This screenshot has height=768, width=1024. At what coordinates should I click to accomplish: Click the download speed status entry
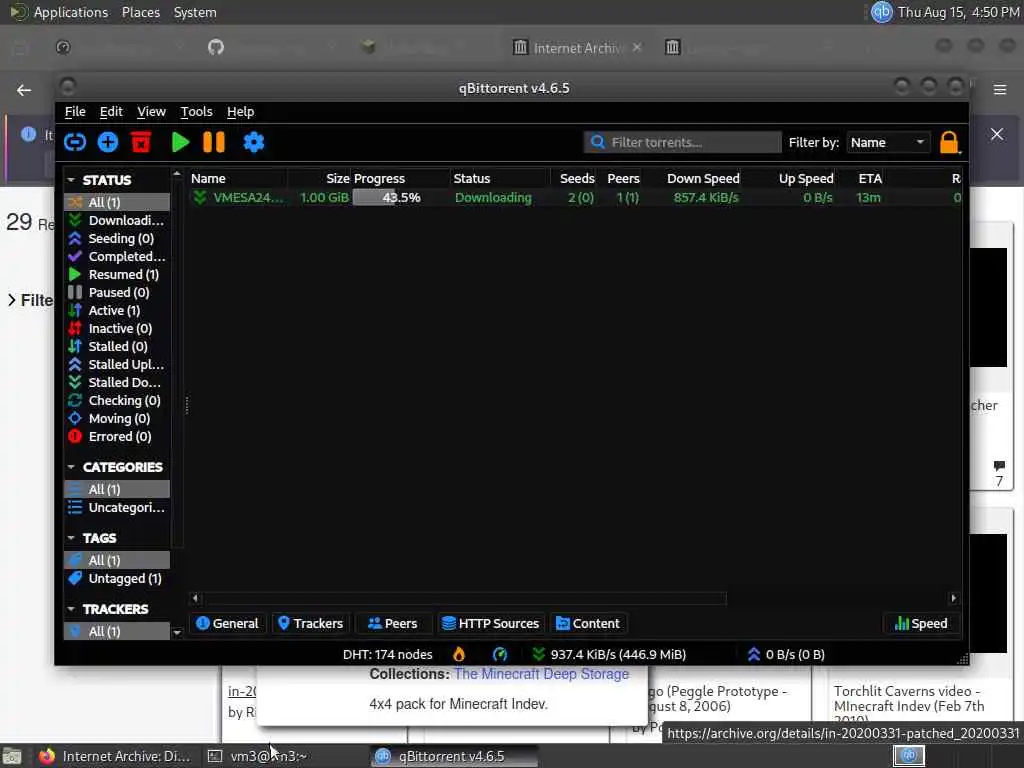point(609,654)
